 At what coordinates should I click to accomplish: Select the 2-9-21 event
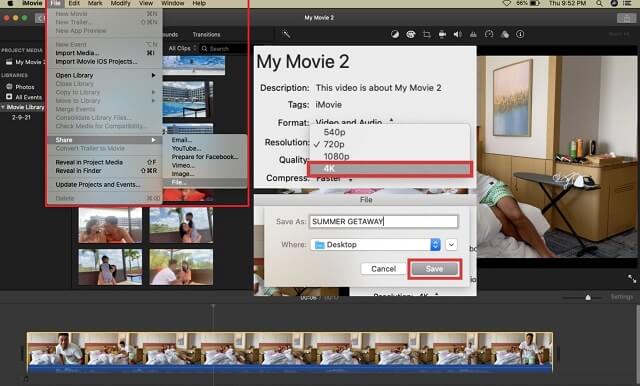(x=21, y=118)
